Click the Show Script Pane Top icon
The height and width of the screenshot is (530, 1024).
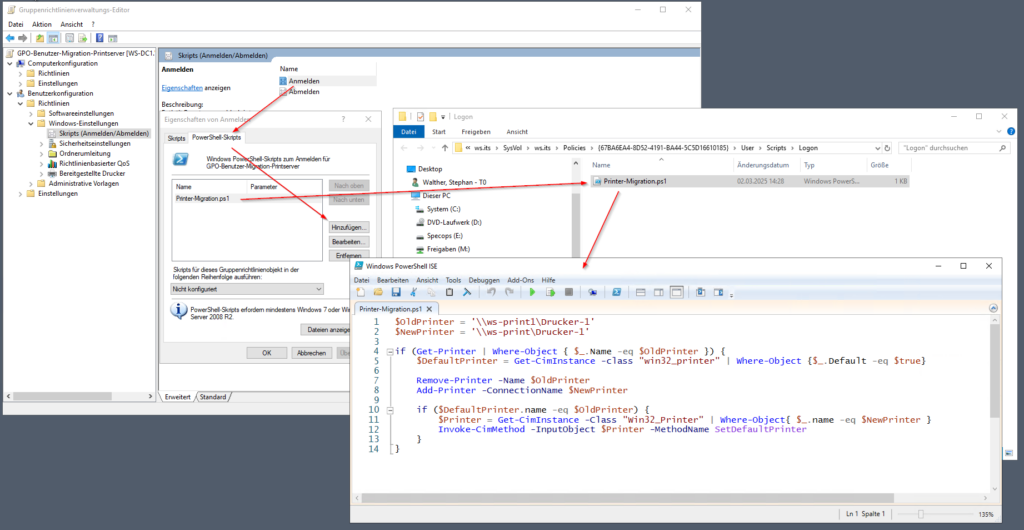[640, 292]
